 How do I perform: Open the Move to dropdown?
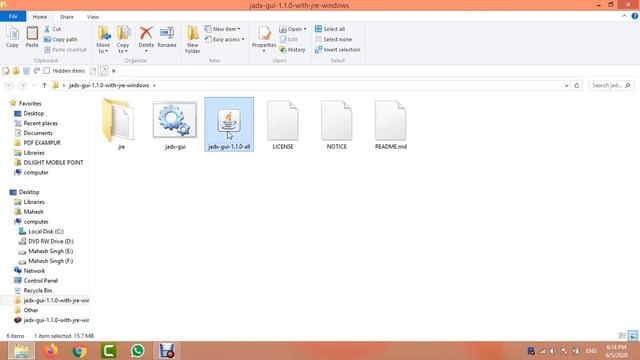tap(103, 40)
